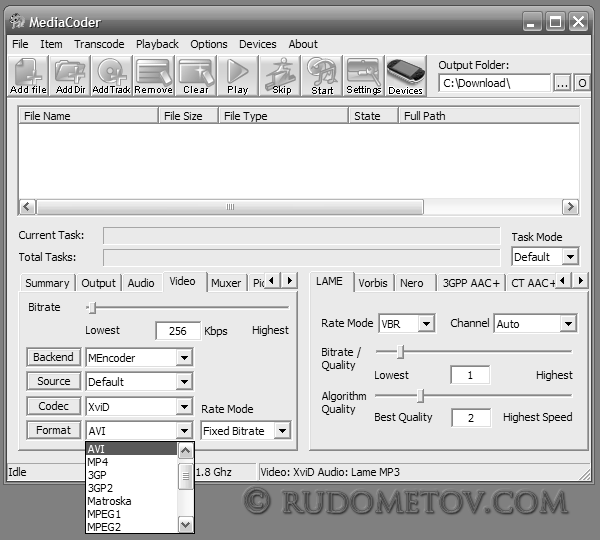Screen dimensions: 600x540
Task: Click the Algorithm Quality slider handle
Action: click(420, 396)
